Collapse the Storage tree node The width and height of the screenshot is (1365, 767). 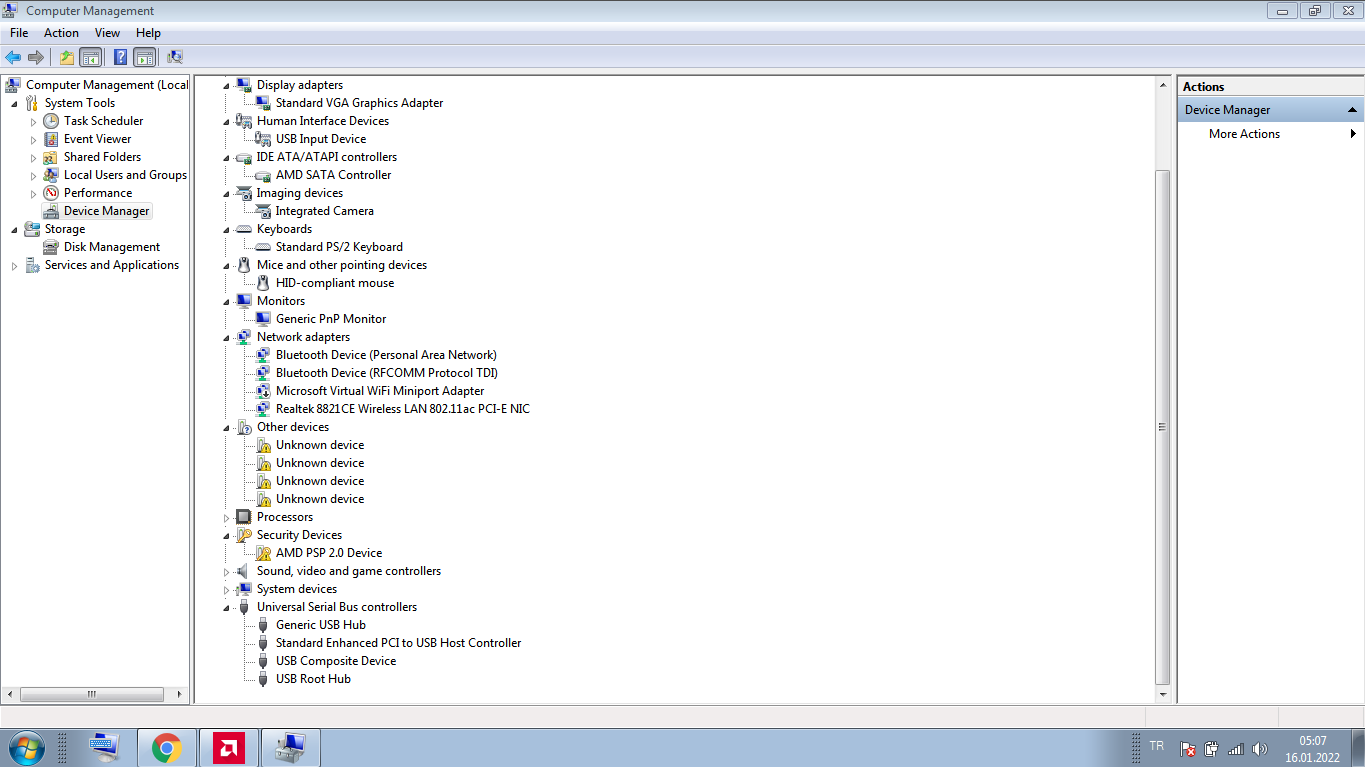[x=14, y=229]
